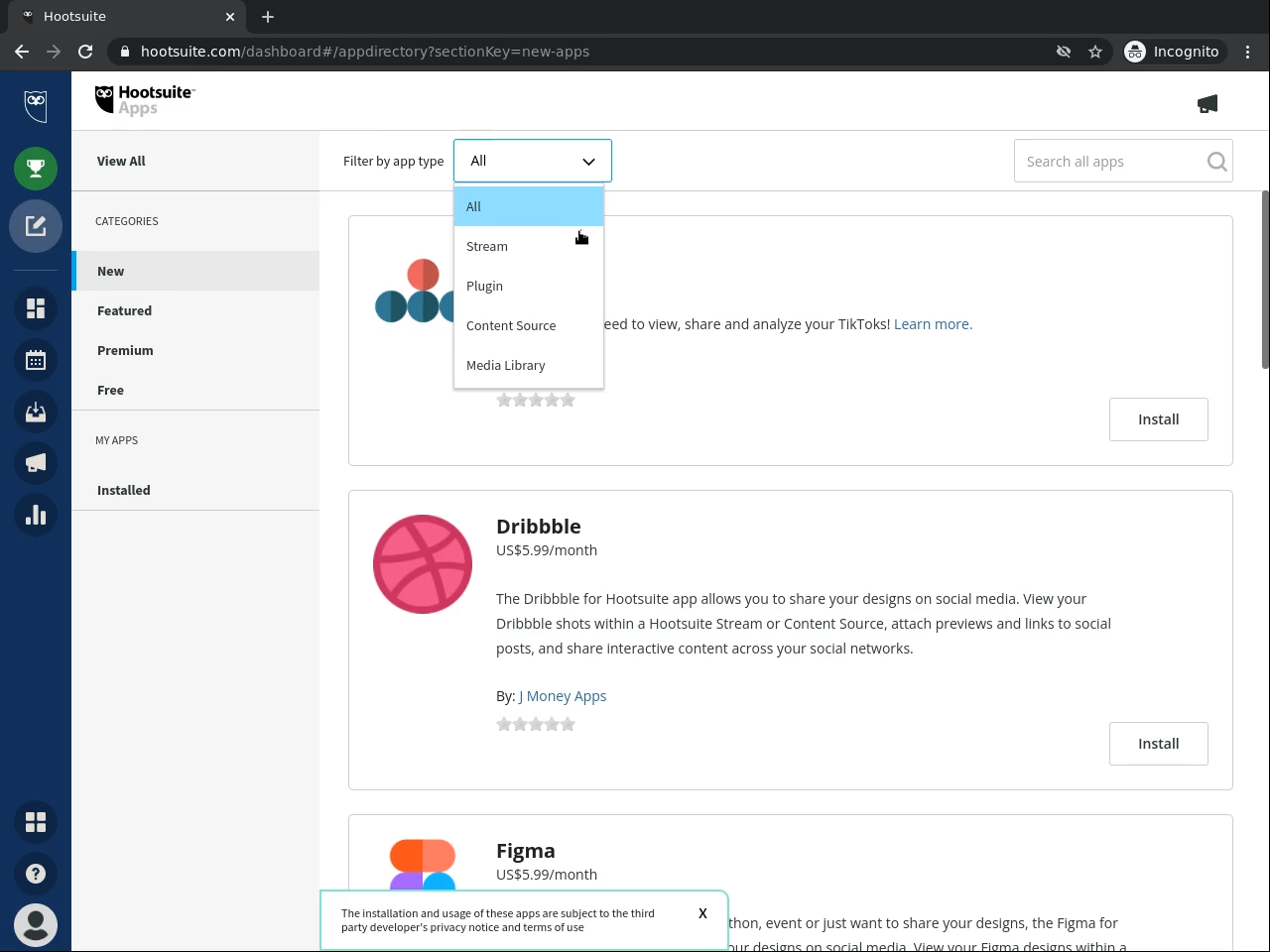Bookmark page with the star icon
This screenshot has height=952, width=1270.
1095,52
